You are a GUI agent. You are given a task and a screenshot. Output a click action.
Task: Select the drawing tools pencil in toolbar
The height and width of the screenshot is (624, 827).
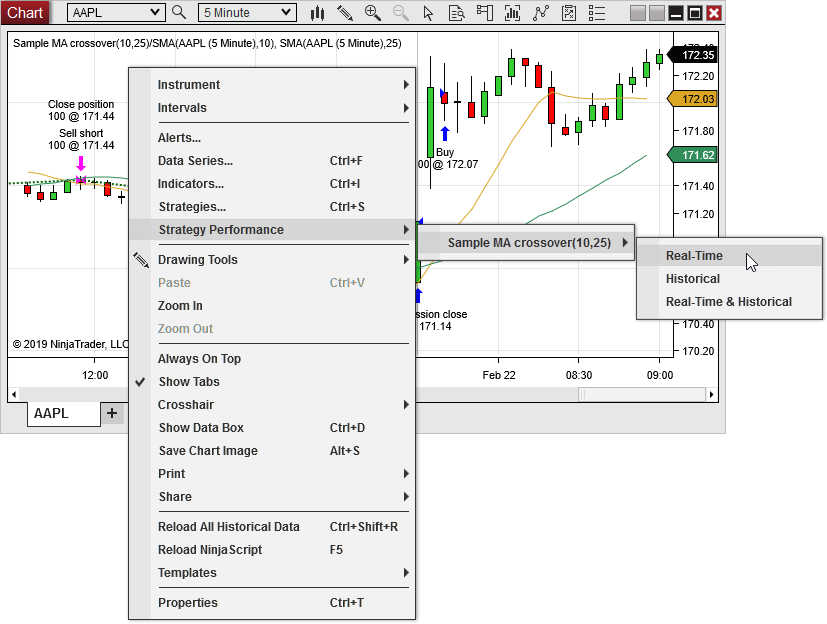point(345,13)
